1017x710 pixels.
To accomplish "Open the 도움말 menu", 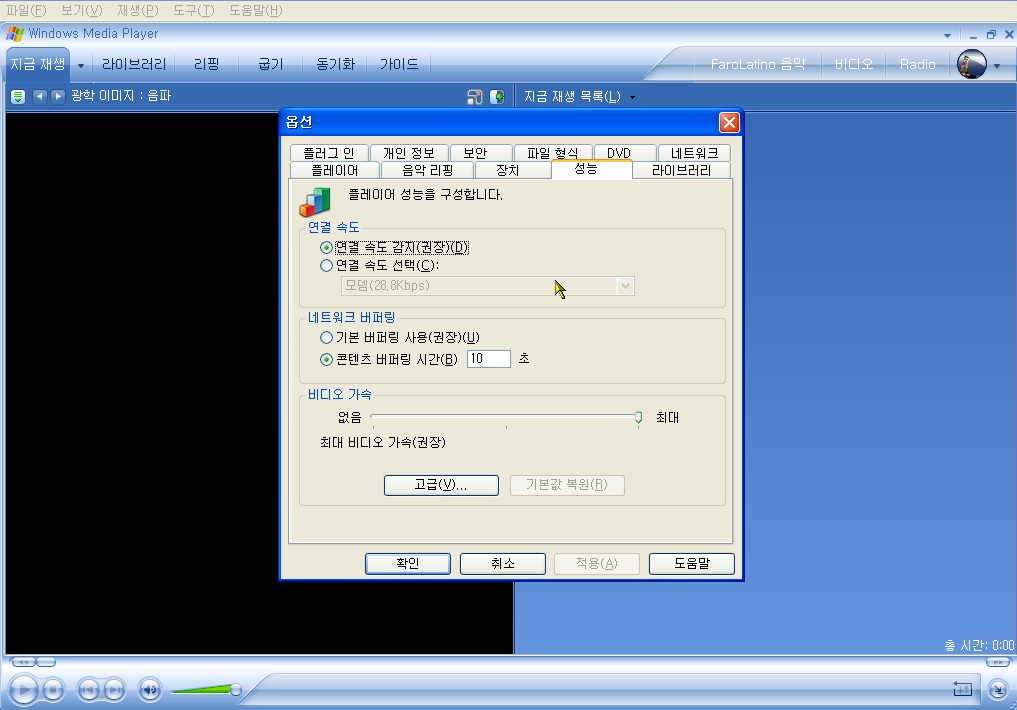I will tap(256, 10).
